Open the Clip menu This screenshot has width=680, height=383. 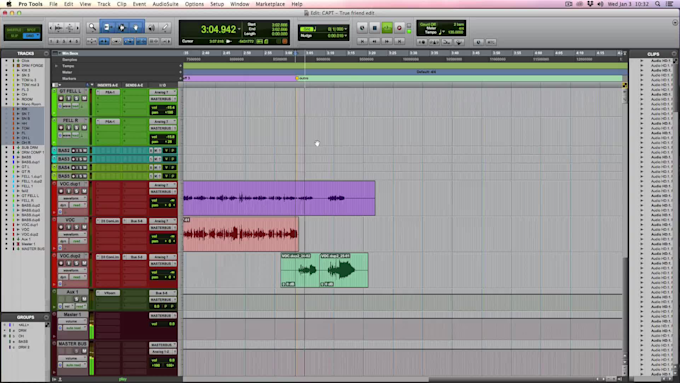[121, 4]
